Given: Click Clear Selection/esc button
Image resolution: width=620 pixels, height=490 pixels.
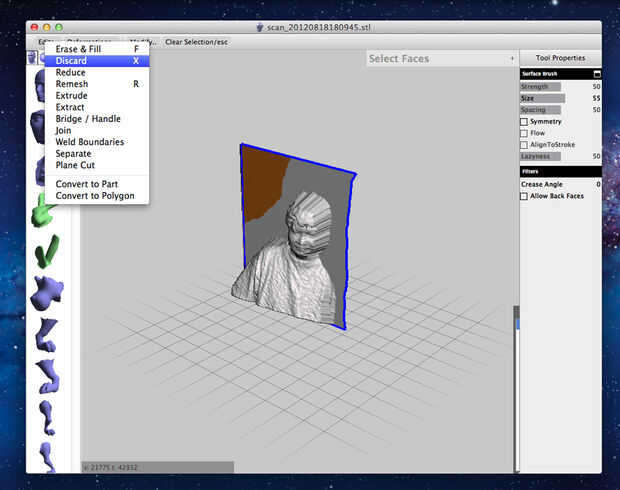Looking at the screenshot, I should [x=197, y=42].
